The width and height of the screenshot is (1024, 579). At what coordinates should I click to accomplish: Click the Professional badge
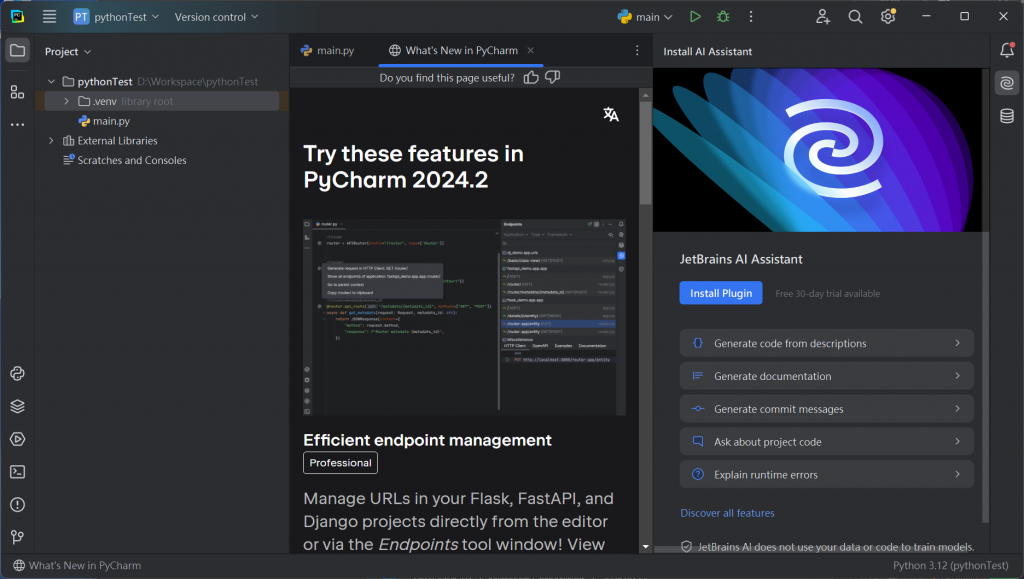click(340, 463)
